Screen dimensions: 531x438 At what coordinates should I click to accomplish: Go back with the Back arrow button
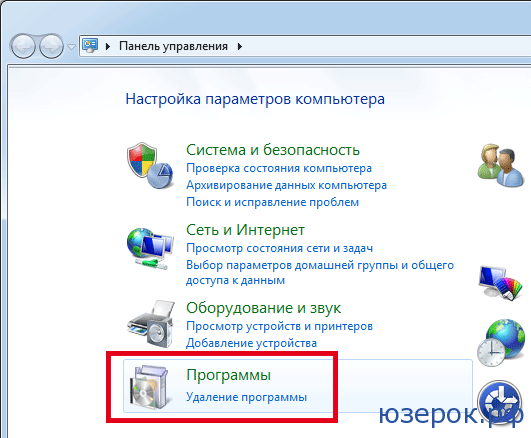[x=23, y=46]
